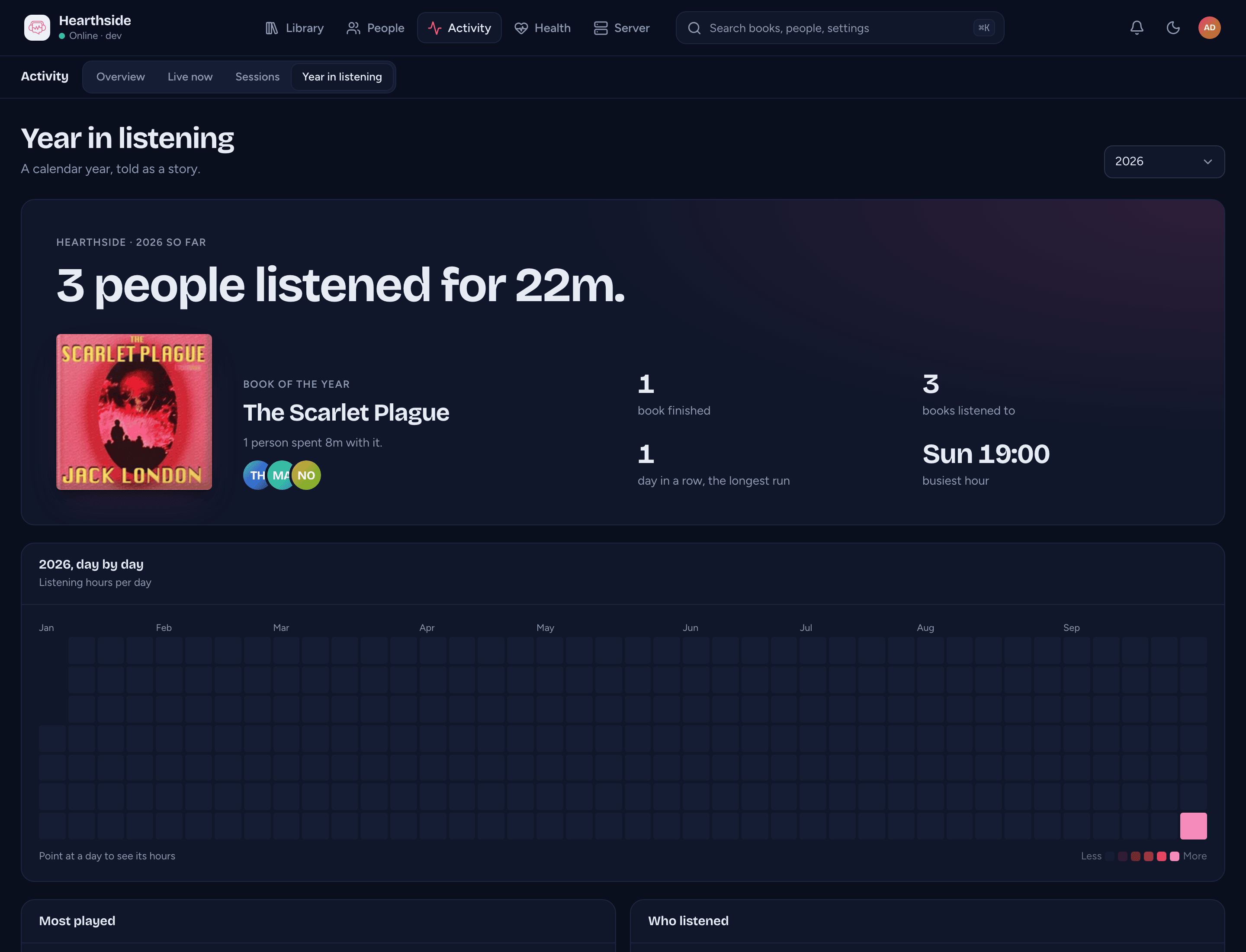Open the 2026 year dropdown
The image size is (1246, 952).
[1164, 161]
